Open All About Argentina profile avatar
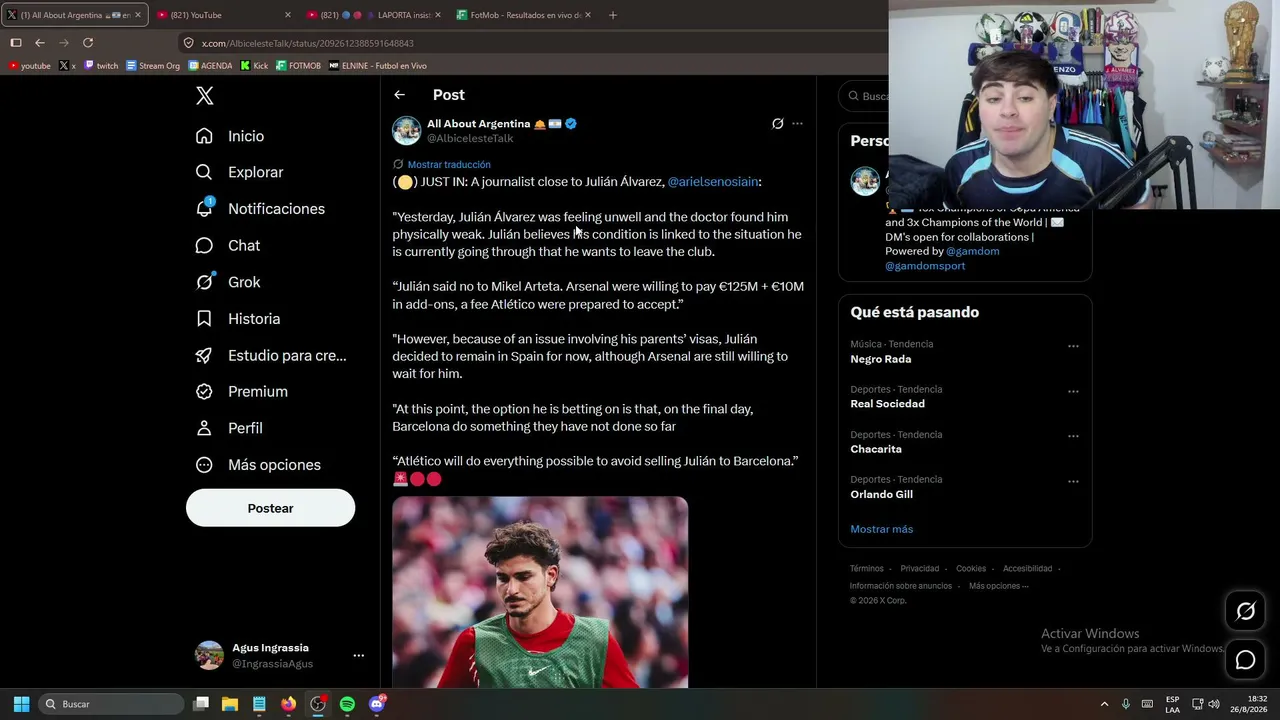This screenshot has width=1280, height=720. coord(406,131)
